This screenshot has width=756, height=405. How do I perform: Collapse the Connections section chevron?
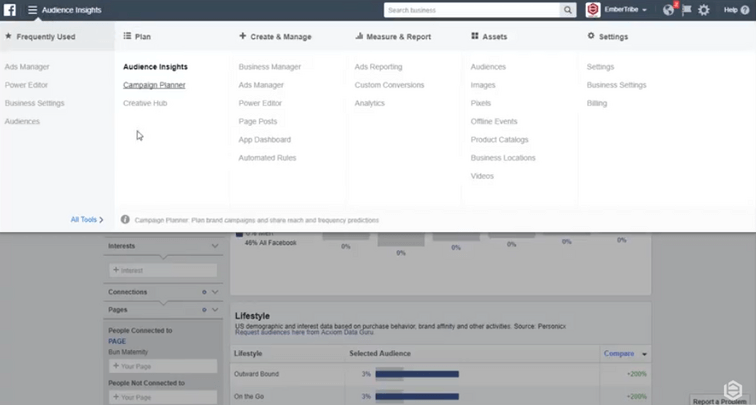point(215,292)
